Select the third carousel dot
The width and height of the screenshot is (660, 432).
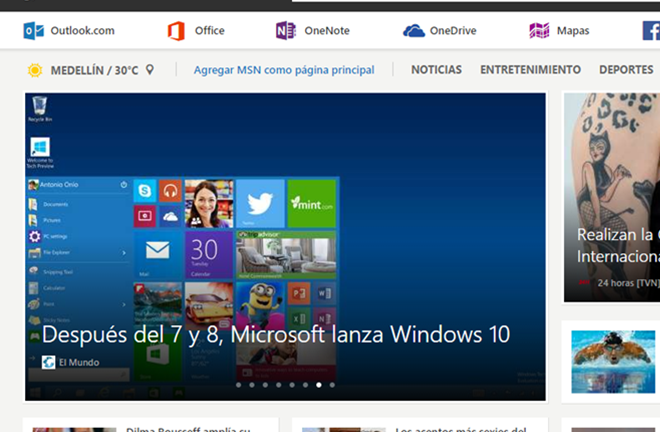(x=265, y=385)
